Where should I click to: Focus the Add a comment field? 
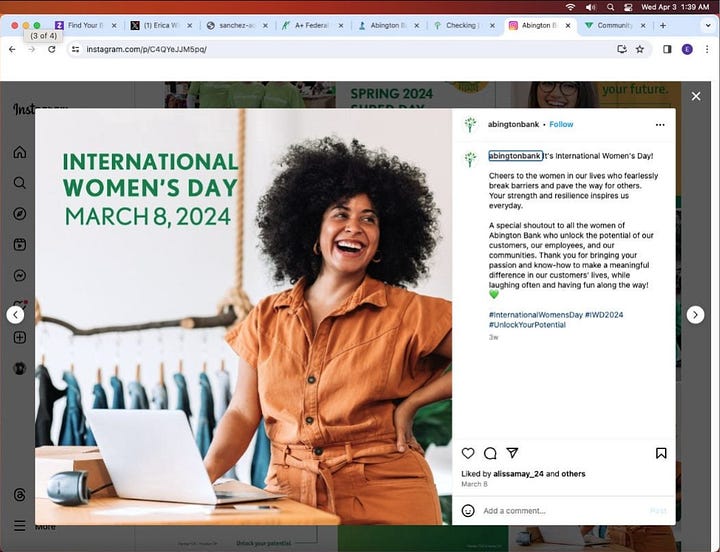[562, 511]
